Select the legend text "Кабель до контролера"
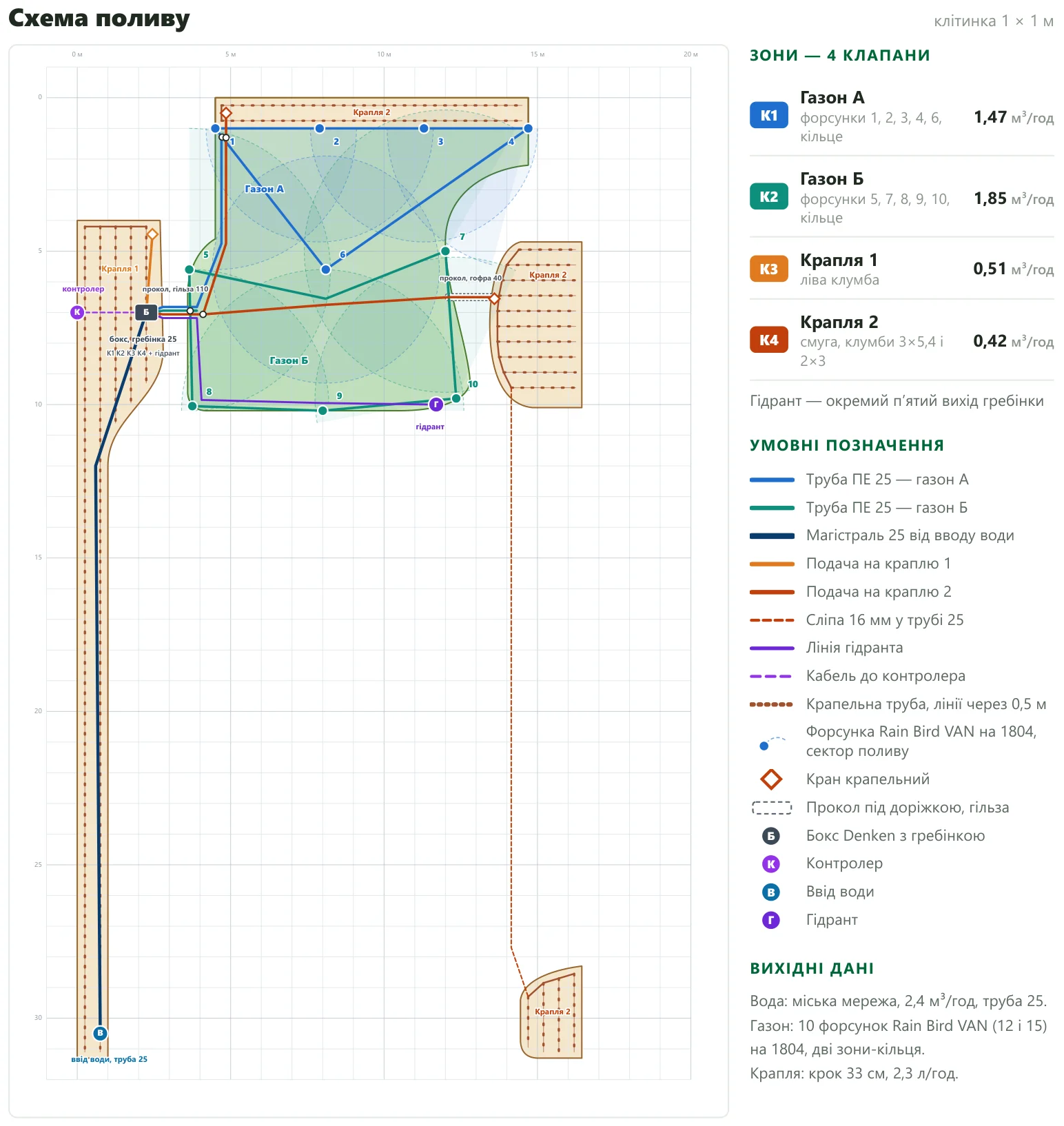1064x1126 pixels. (x=886, y=676)
